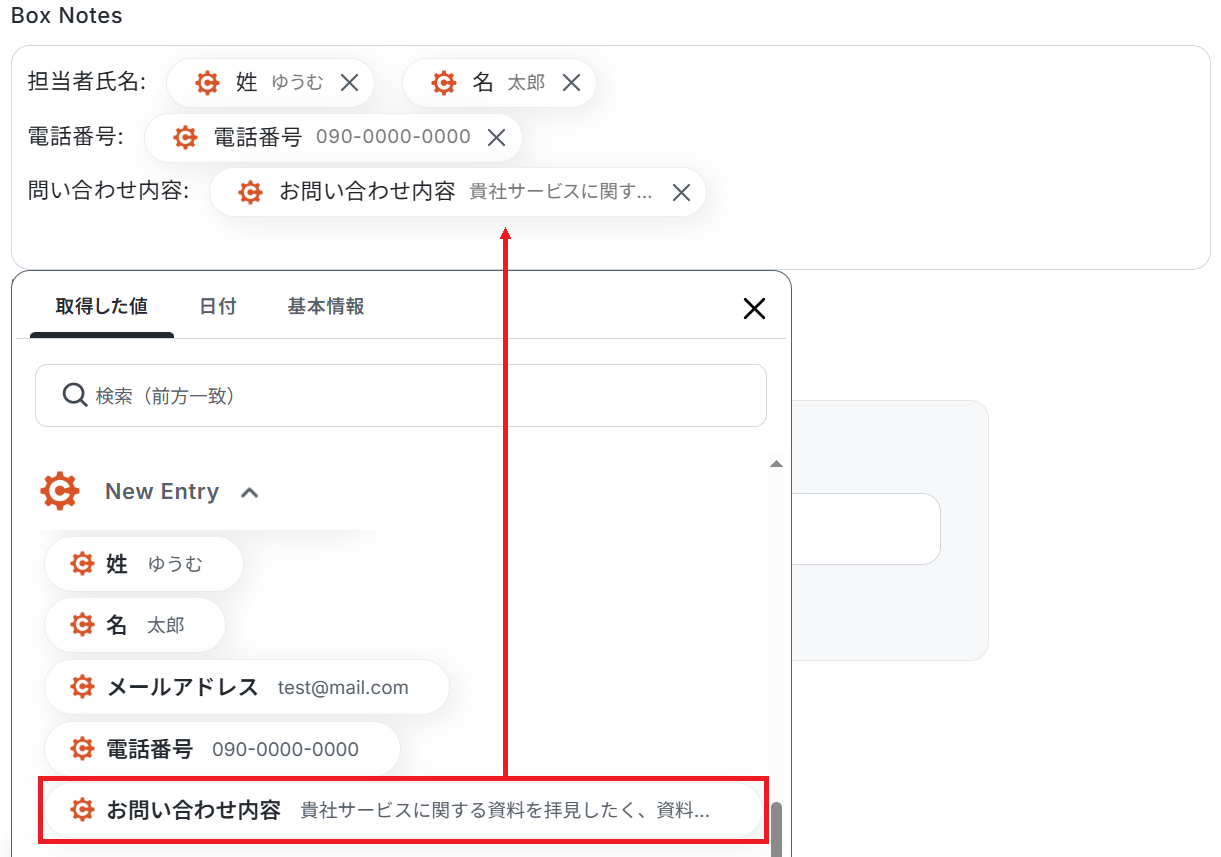Insert 姓 ゆうむ from the New Entry list

coord(144,564)
